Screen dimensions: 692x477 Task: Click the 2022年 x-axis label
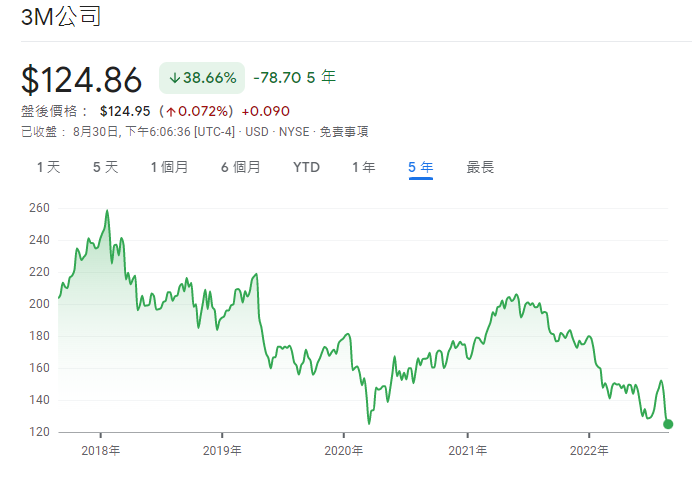(589, 451)
